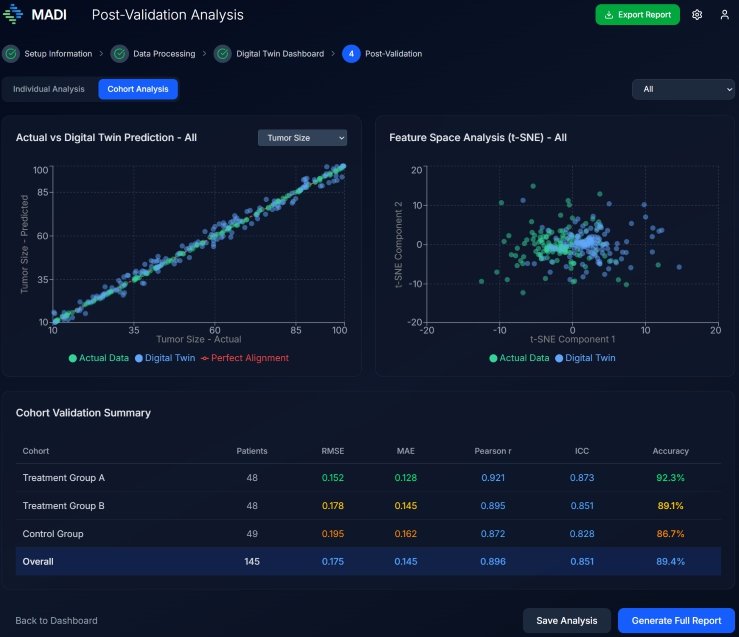Click the Data Processing checkmark icon

coord(119,54)
